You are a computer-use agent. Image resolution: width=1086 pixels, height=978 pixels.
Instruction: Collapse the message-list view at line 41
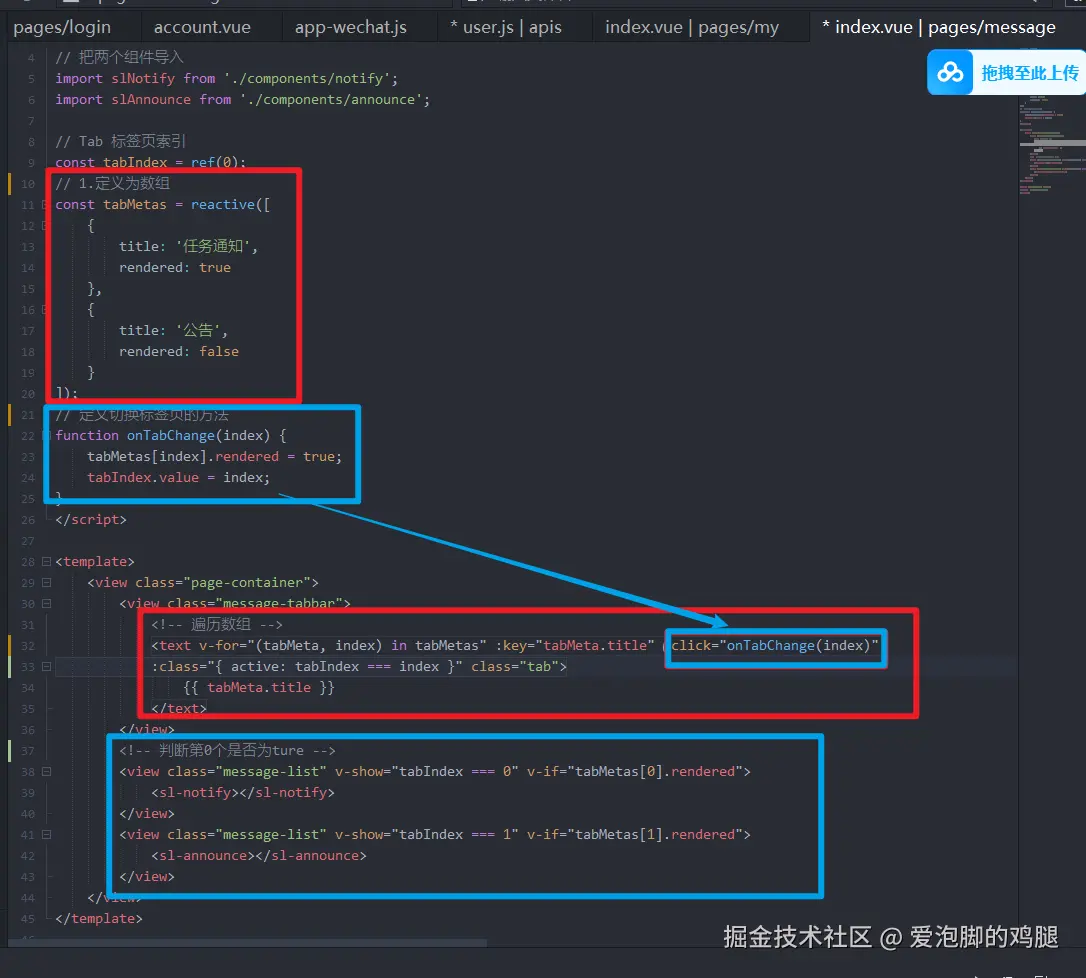[46, 835]
